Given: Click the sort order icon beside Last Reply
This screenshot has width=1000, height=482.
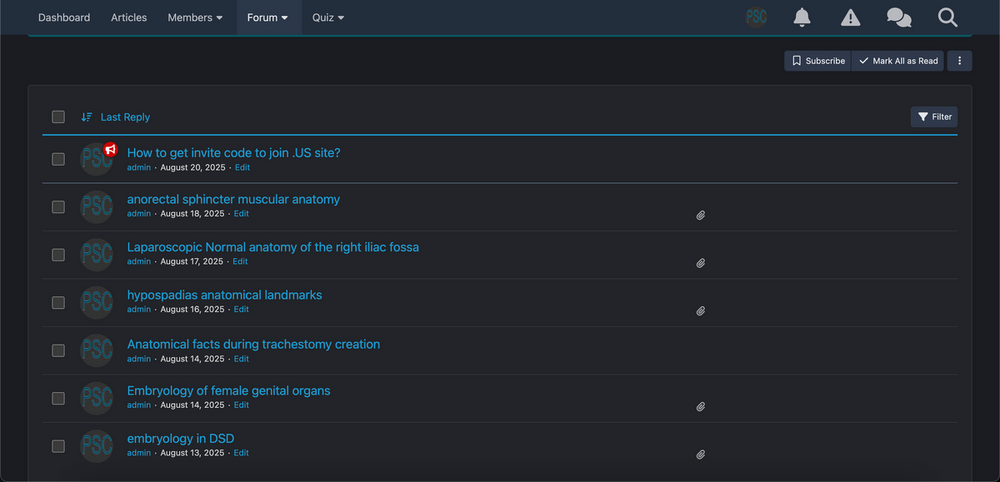Looking at the screenshot, I should (87, 117).
